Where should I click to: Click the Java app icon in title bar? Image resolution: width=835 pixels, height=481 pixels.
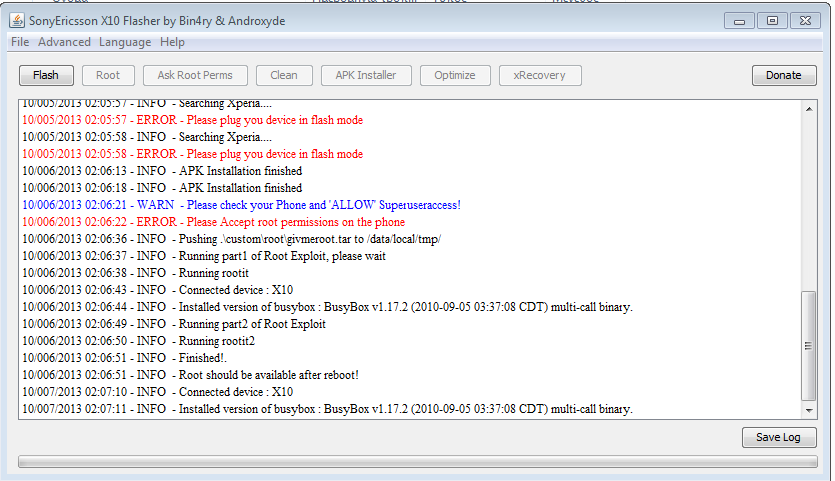[x=17, y=21]
